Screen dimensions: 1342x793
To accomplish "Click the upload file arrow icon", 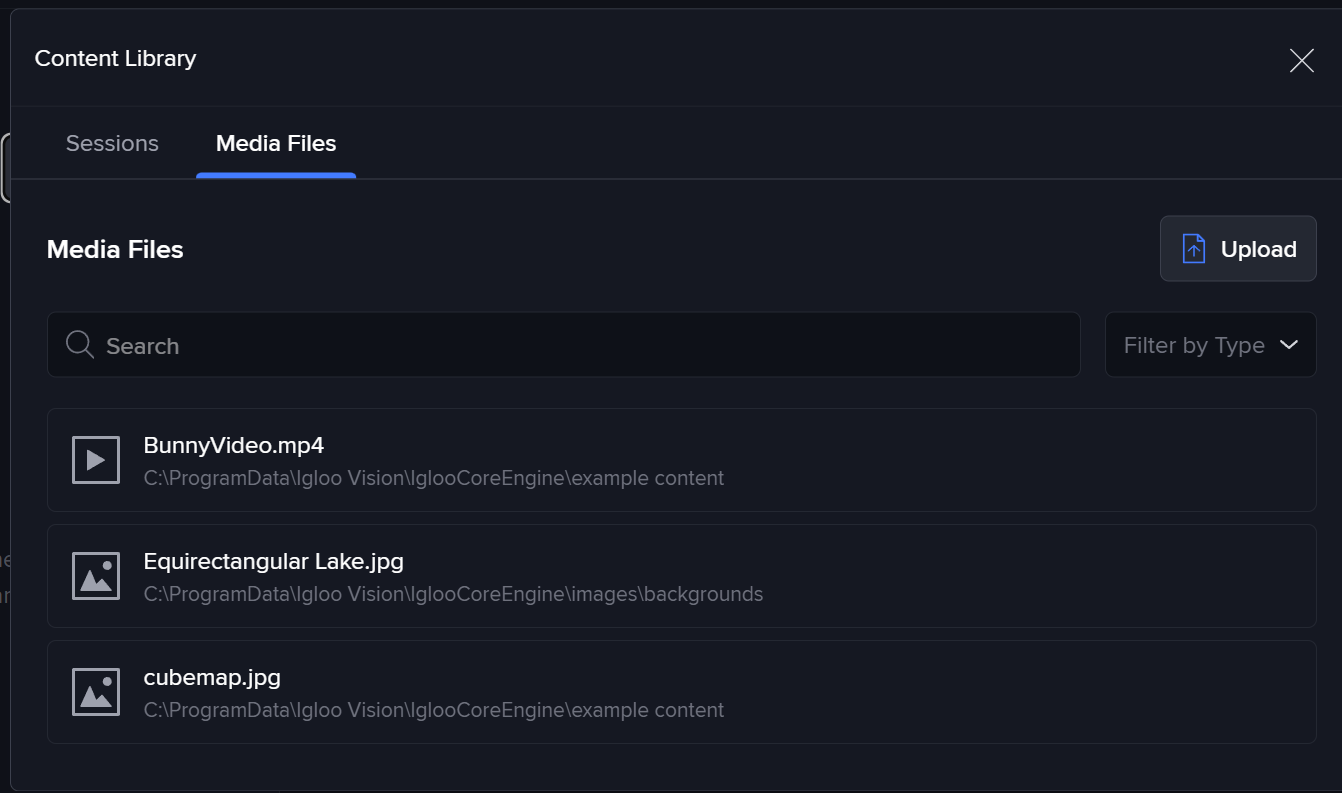I will tap(1194, 249).
